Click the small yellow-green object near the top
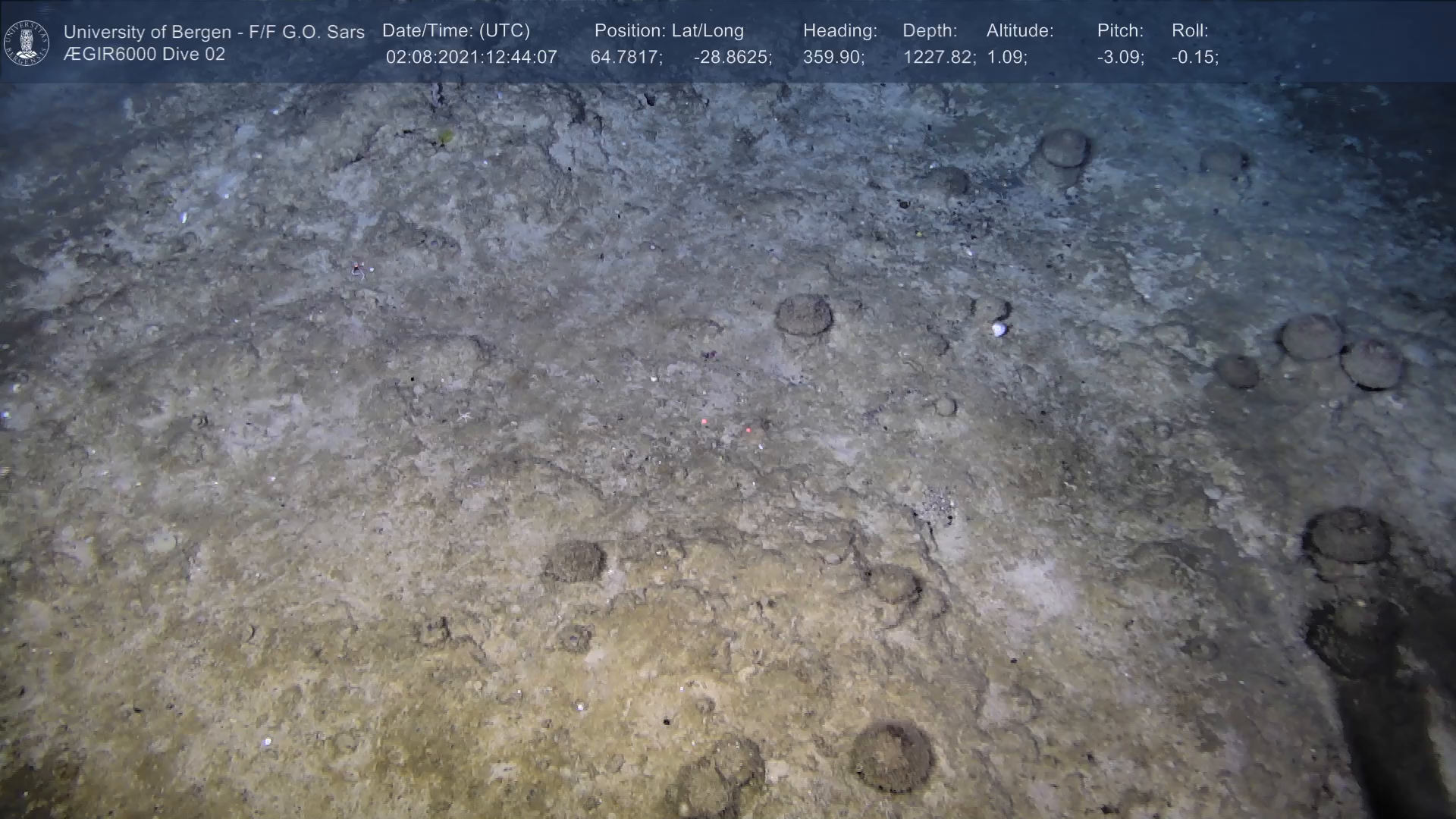This screenshot has height=819, width=1456. [x=446, y=136]
